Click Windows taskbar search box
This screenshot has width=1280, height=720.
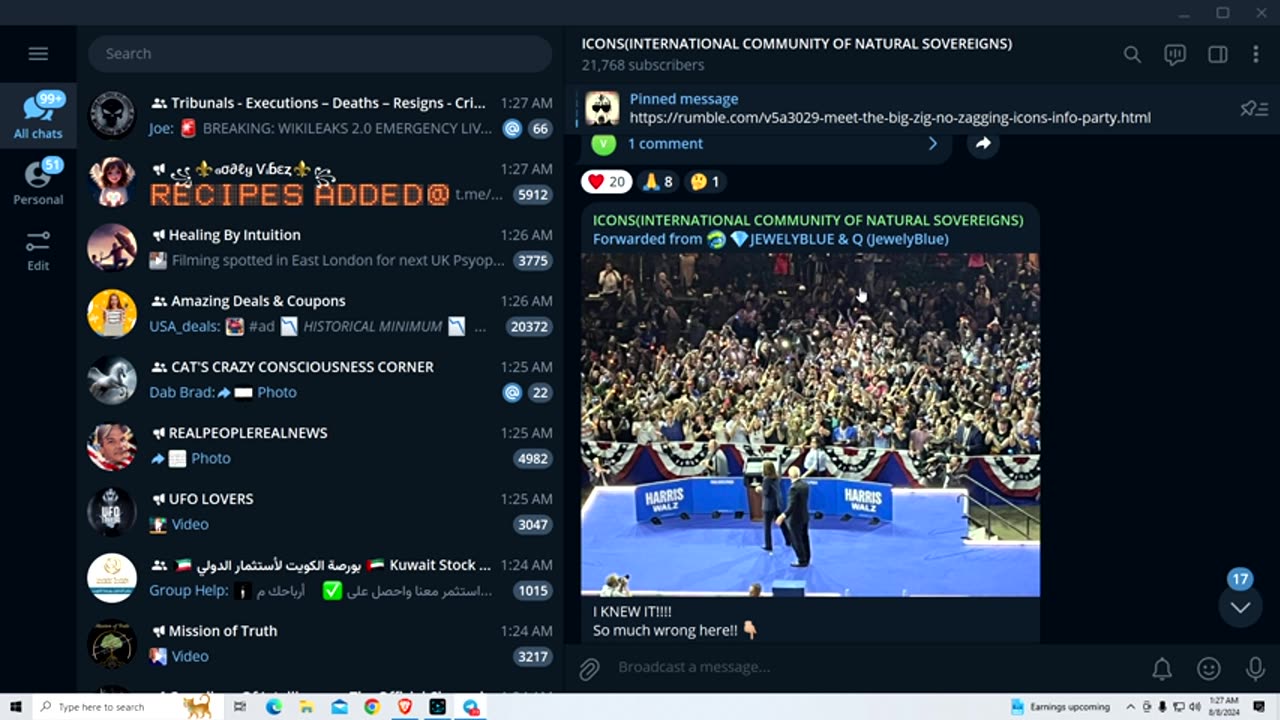tap(125, 707)
